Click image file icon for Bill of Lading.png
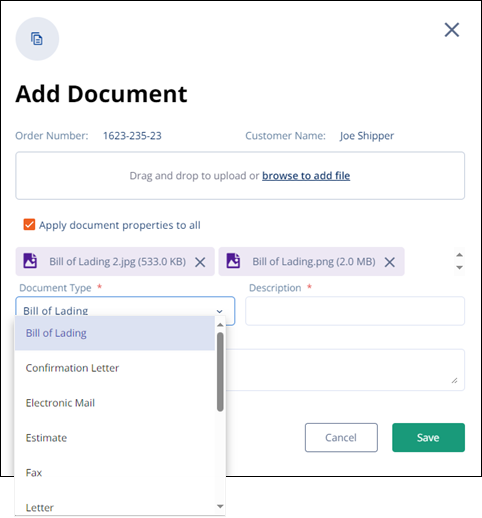 point(233,261)
